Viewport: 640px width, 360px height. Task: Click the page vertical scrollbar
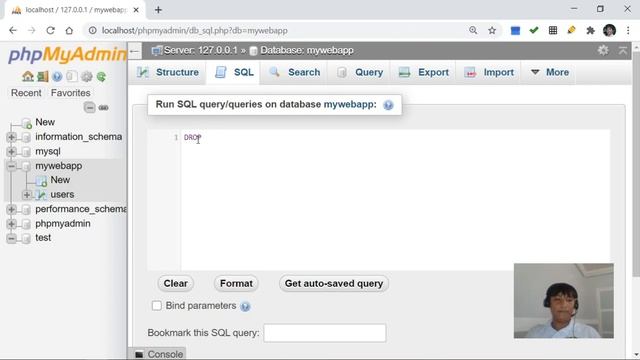tap(636, 163)
